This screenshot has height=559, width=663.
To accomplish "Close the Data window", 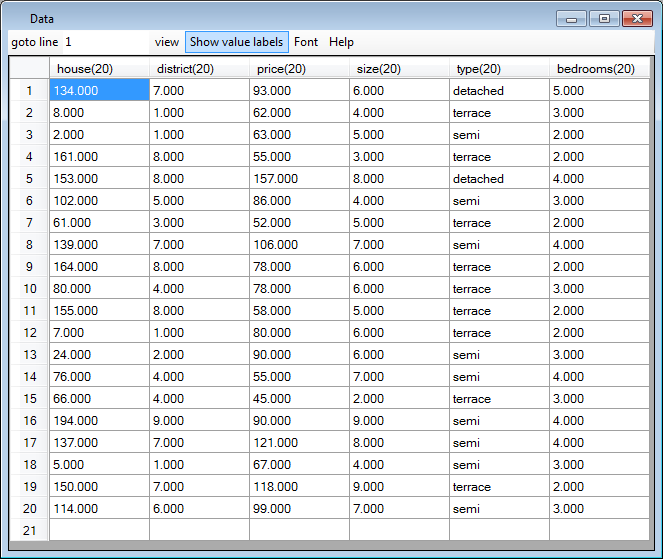I will [x=637, y=19].
